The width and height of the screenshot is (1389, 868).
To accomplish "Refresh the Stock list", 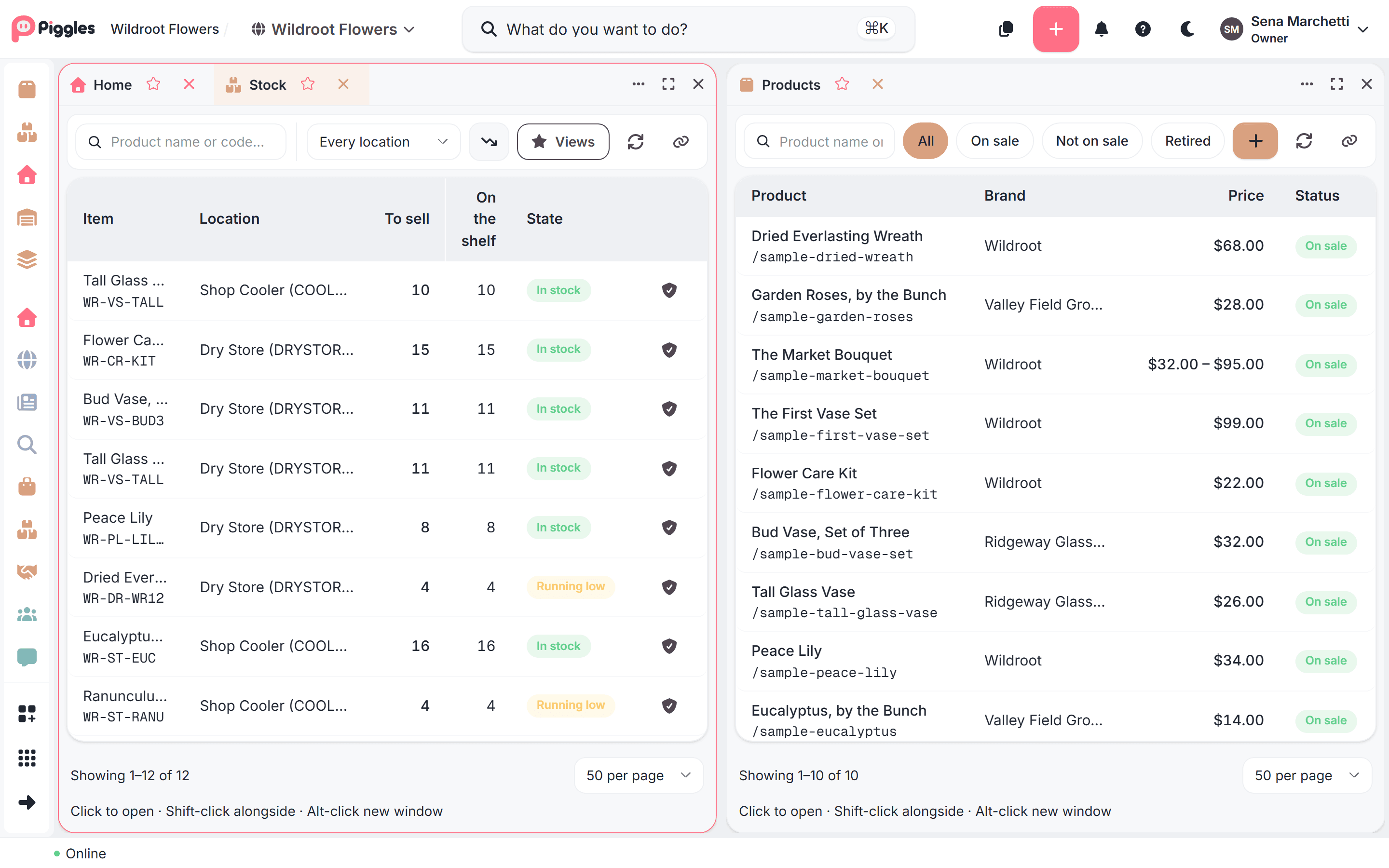I will coord(635,141).
